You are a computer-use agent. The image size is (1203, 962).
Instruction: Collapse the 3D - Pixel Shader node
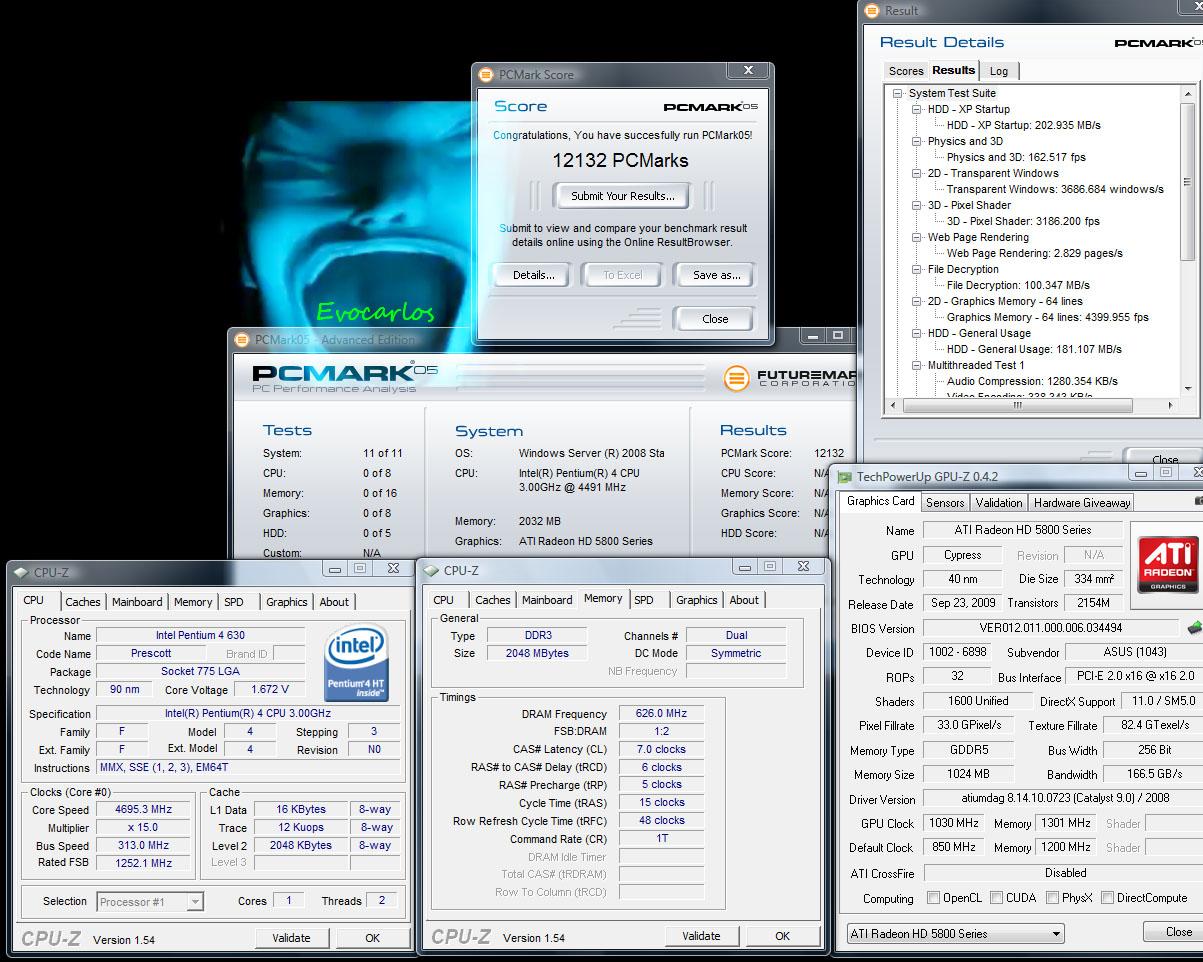(x=917, y=205)
